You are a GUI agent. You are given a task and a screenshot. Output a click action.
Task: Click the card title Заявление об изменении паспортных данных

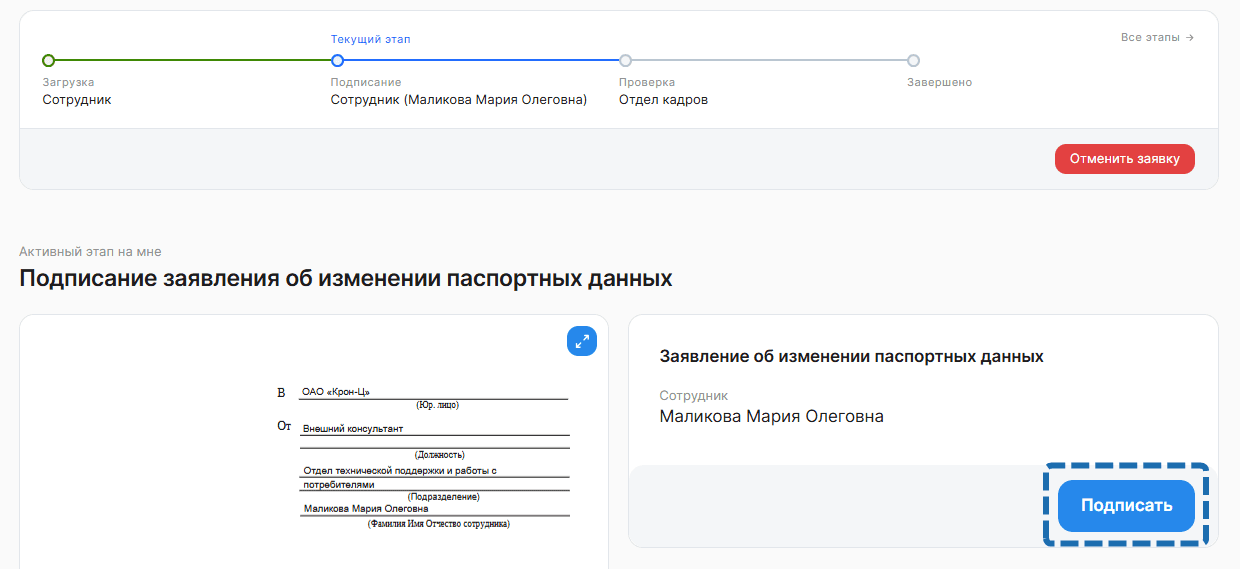852,356
